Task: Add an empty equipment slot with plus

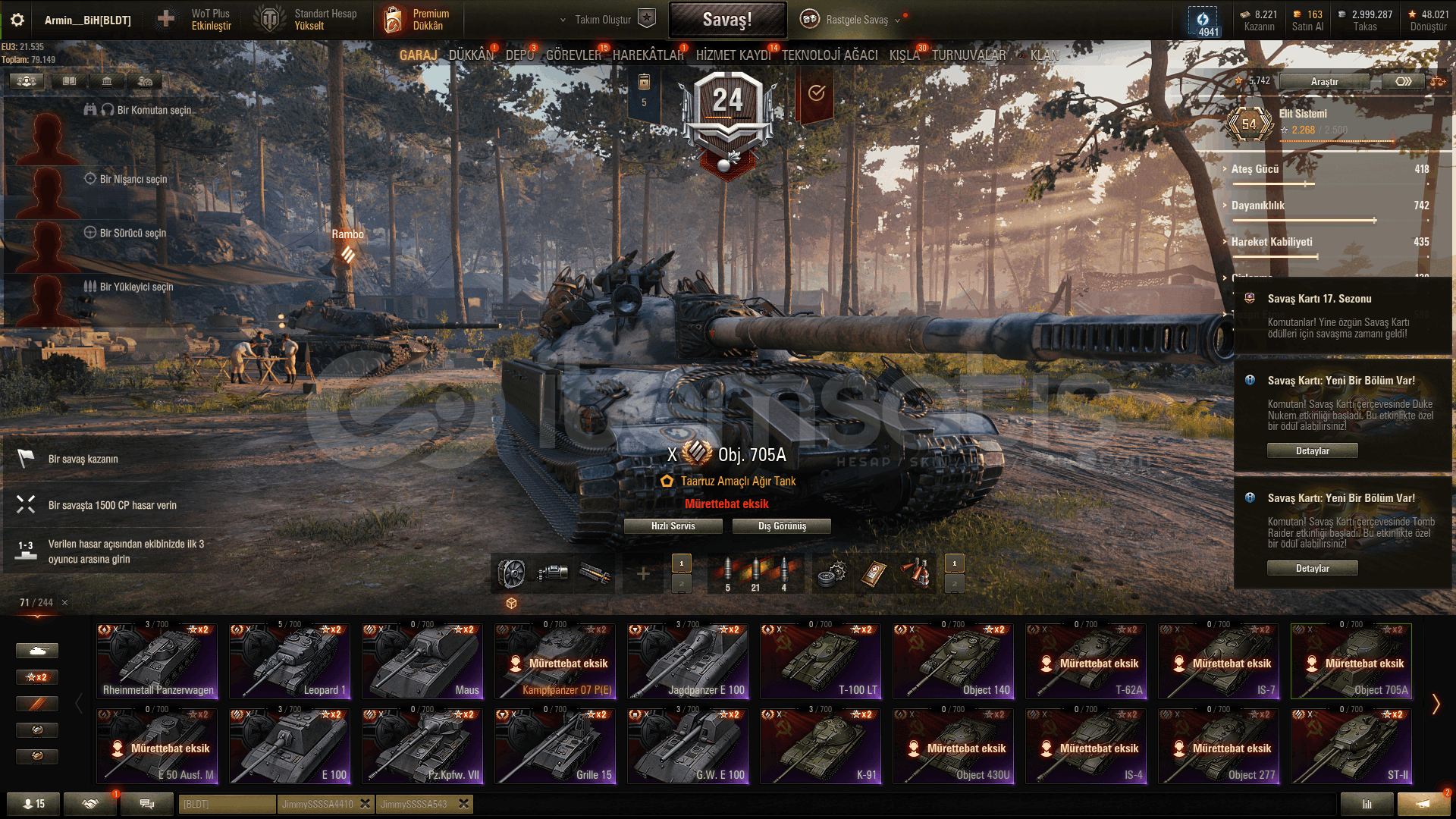Action: (x=643, y=573)
